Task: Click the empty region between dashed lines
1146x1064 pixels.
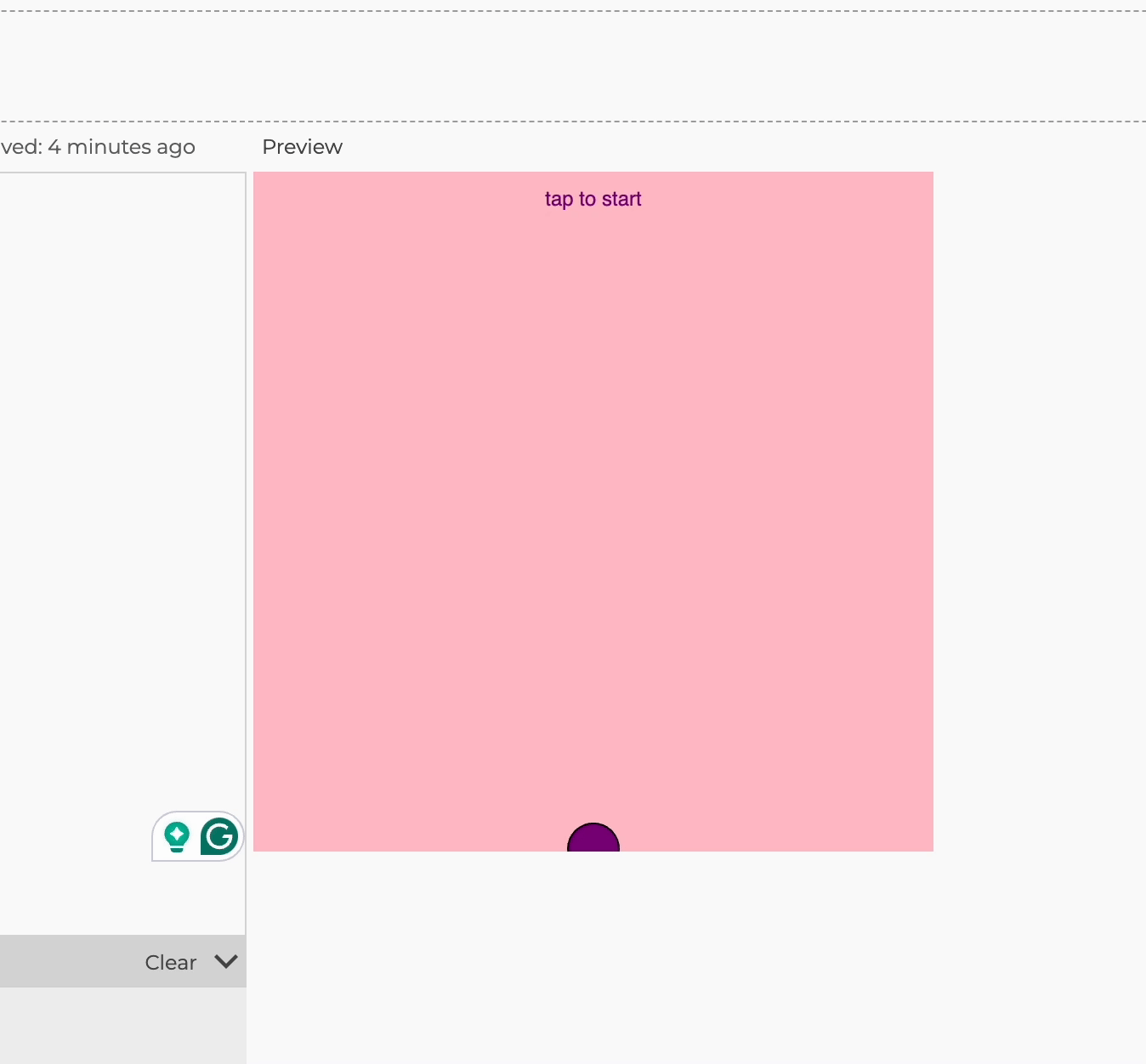Action: [573, 66]
